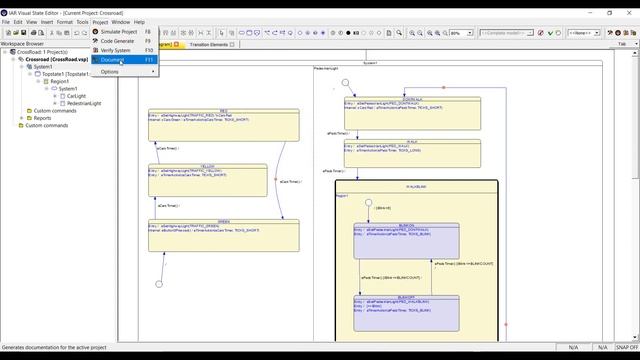Select System1 under the Crossroad project
Screen dimensions: 640x360
click(x=43, y=67)
